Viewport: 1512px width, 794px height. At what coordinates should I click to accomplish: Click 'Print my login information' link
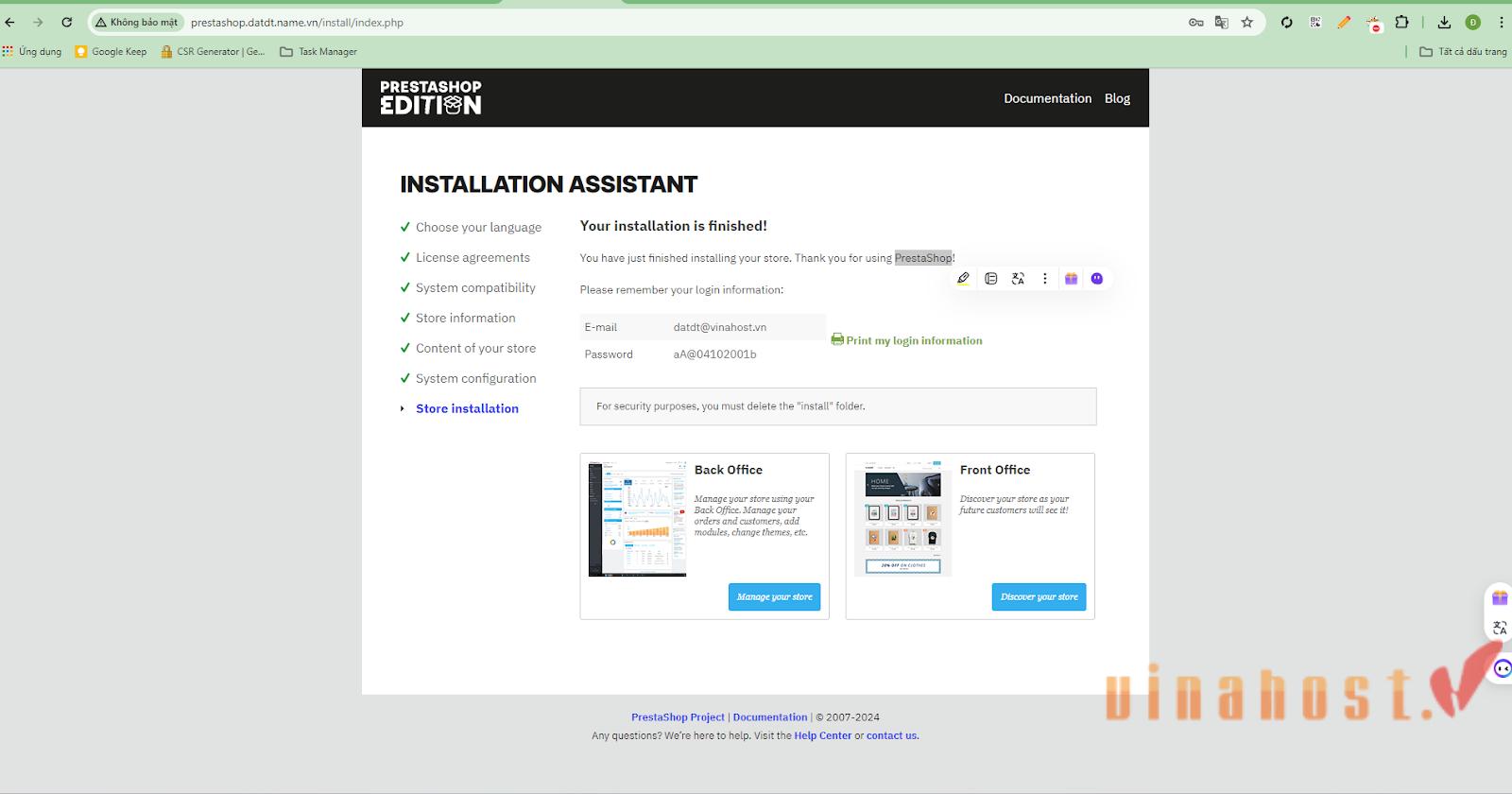pyautogui.click(x=914, y=340)
